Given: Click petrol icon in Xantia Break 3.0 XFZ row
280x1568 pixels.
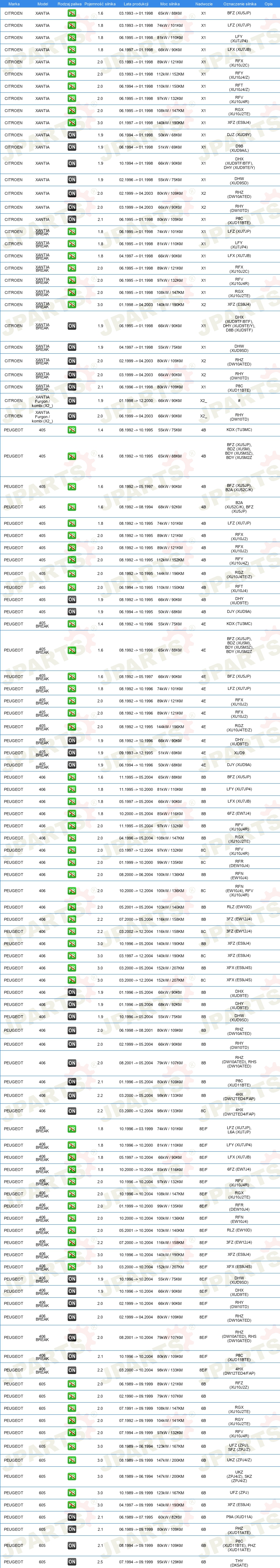Looking at the screenshot, I should coord(72,305).
